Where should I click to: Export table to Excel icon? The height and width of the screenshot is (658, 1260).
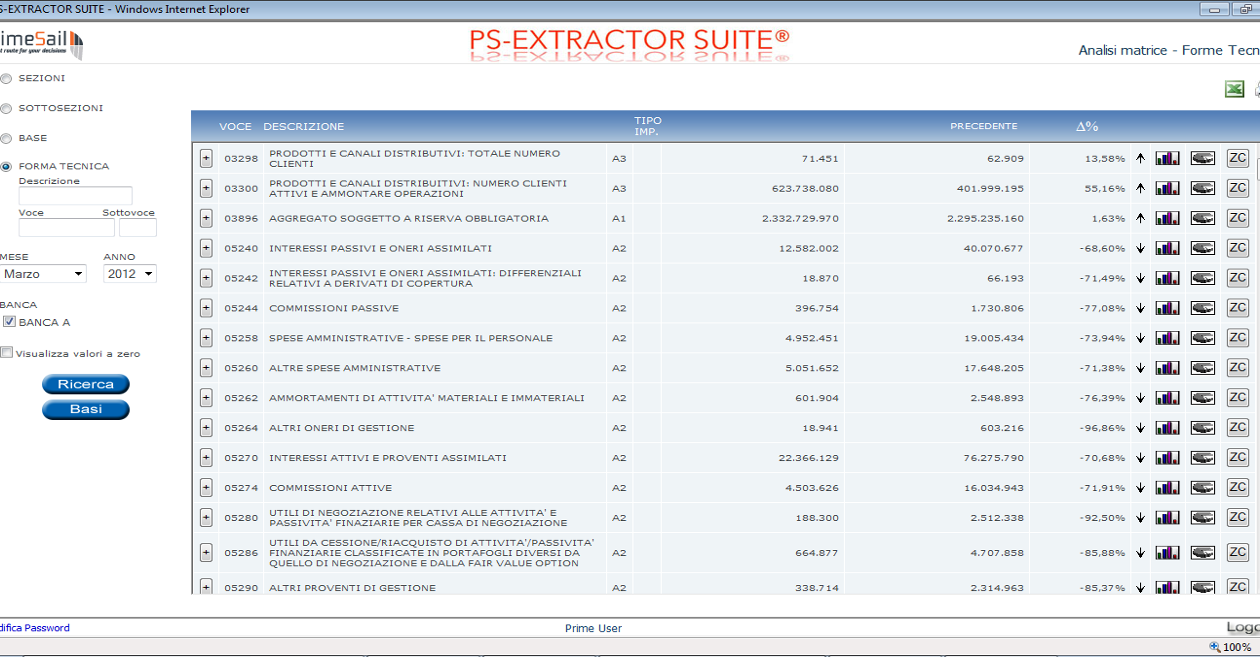pyautogui.click(x=1235, y=89)
